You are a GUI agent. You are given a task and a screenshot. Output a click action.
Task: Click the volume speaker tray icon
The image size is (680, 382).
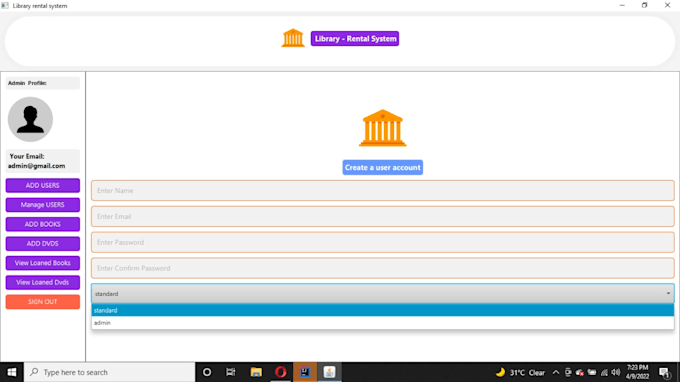coord(615,372)
